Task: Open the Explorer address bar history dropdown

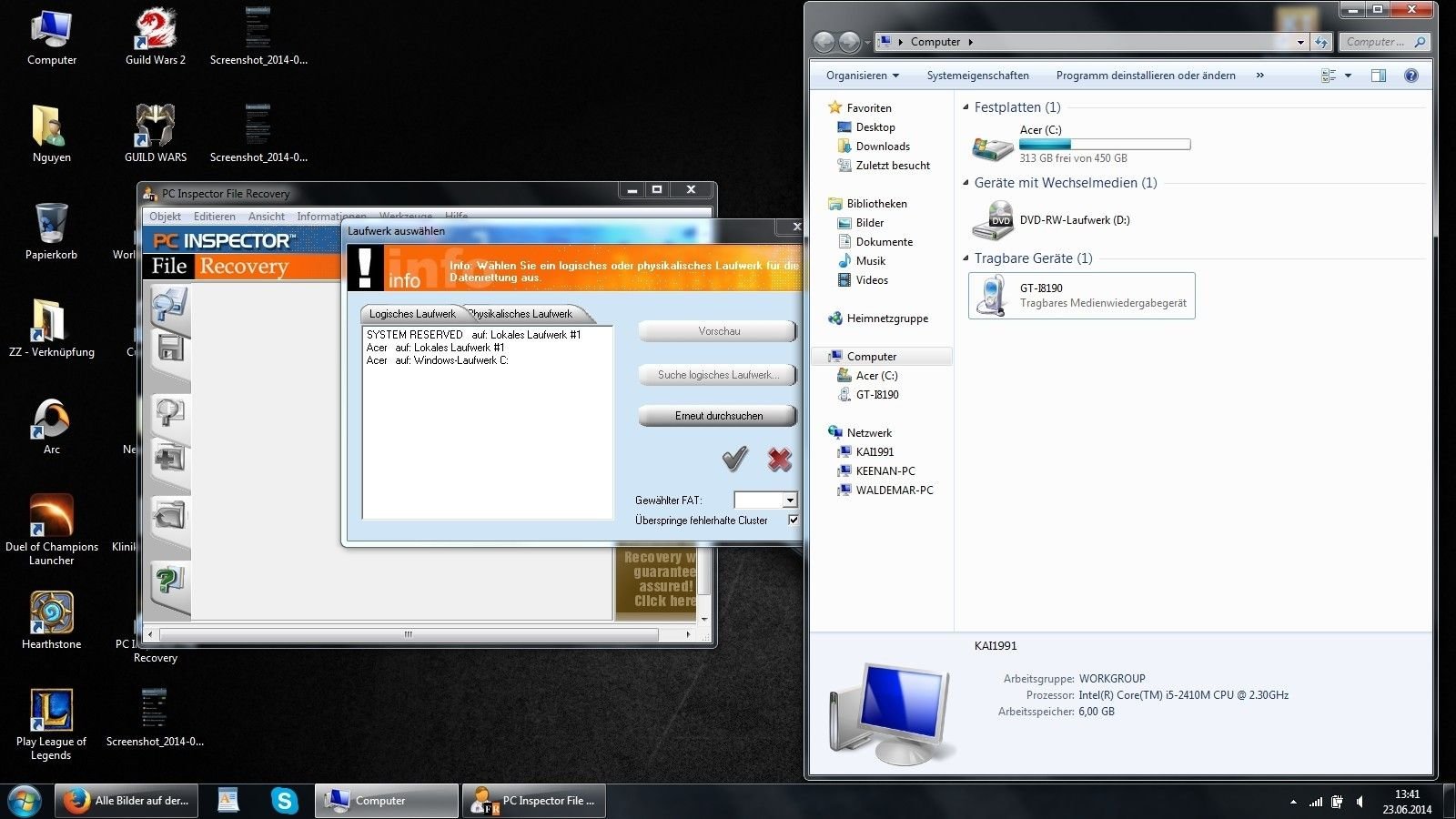Action: point(1300,42)
